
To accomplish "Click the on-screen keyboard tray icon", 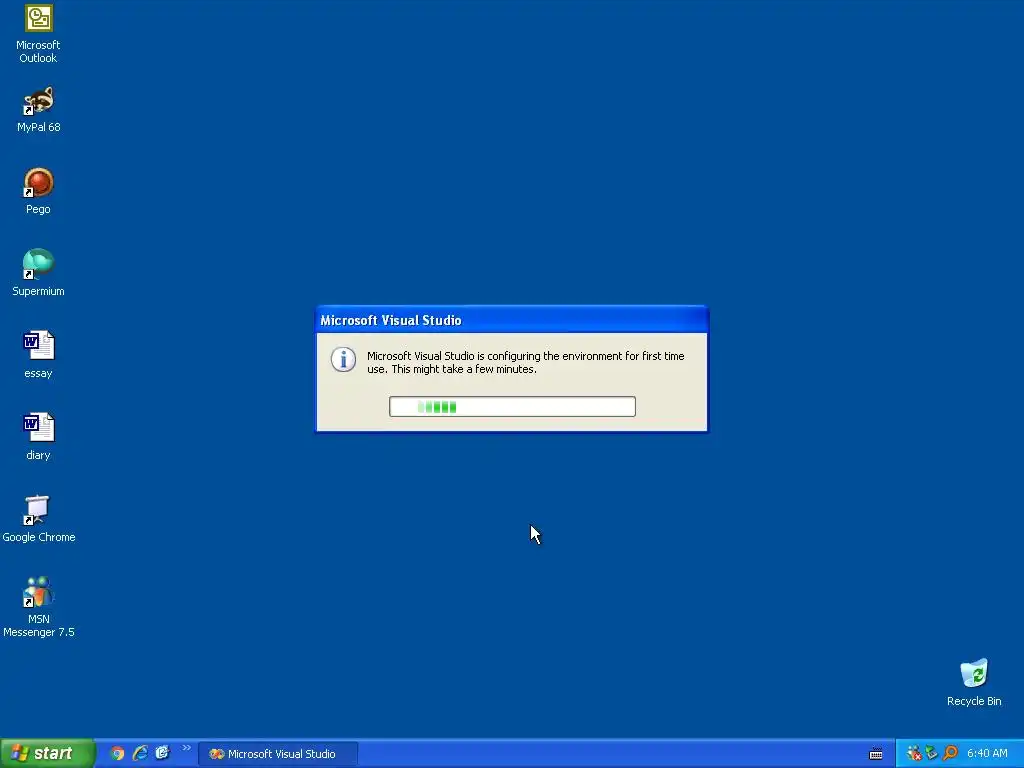I will (876, 754).
